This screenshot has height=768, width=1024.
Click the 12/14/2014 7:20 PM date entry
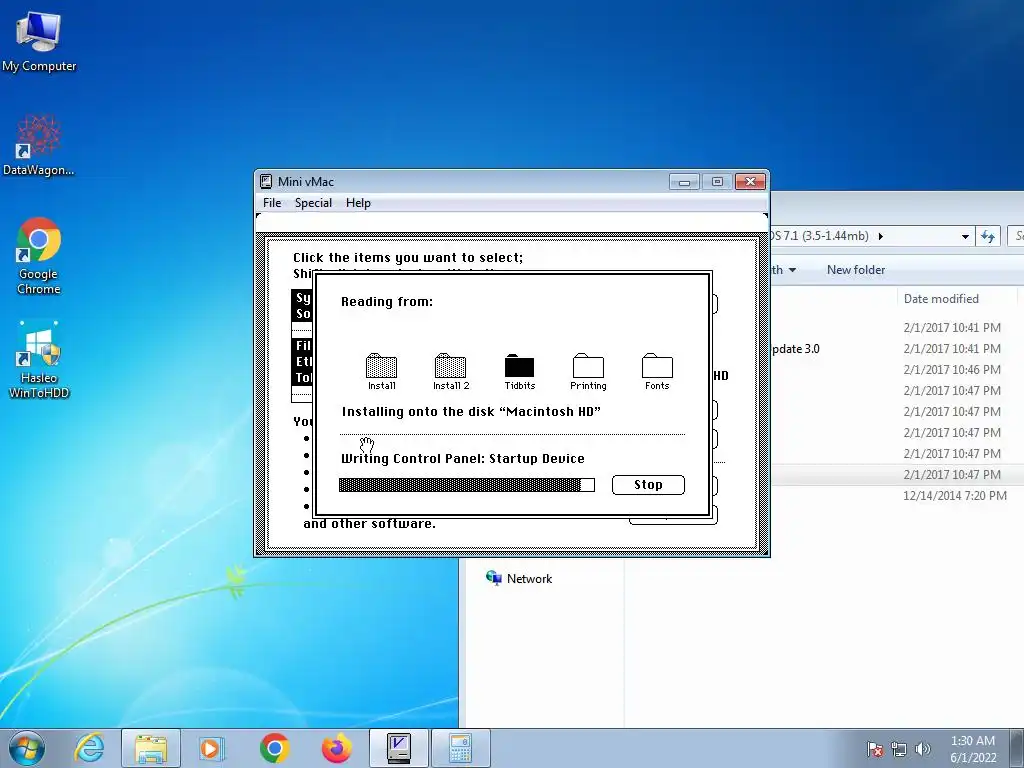click(x=955, y=496)
